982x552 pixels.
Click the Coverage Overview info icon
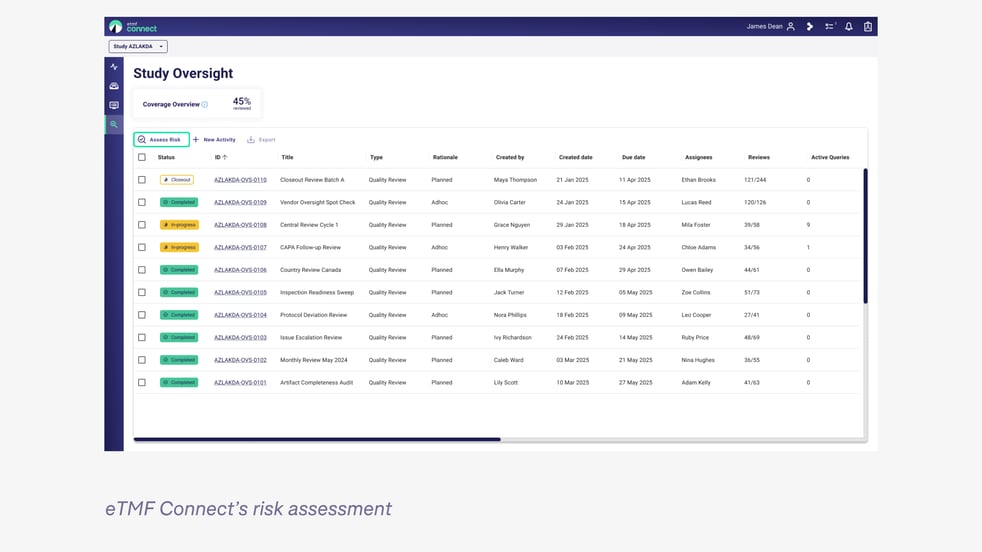205,105
